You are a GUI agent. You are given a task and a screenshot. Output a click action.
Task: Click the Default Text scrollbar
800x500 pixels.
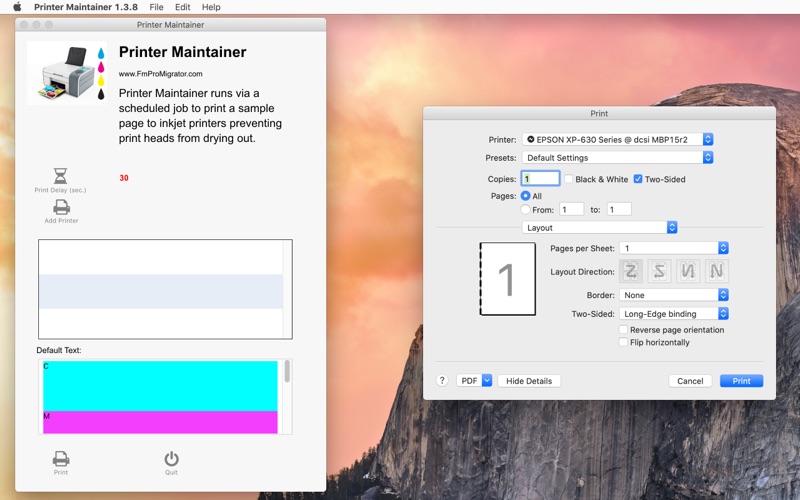point(287,371)
